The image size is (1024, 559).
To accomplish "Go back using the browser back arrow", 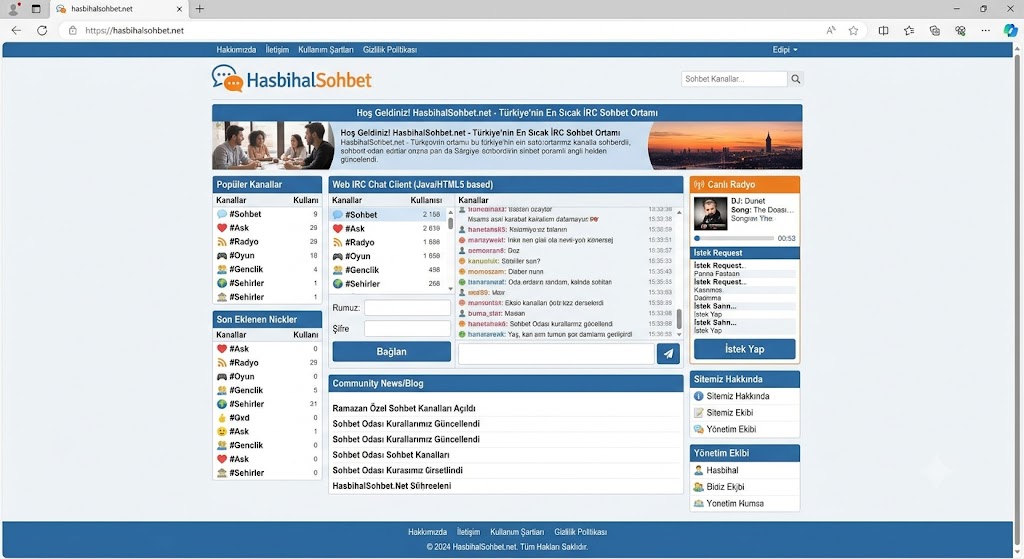I will [x=16, y=30].
